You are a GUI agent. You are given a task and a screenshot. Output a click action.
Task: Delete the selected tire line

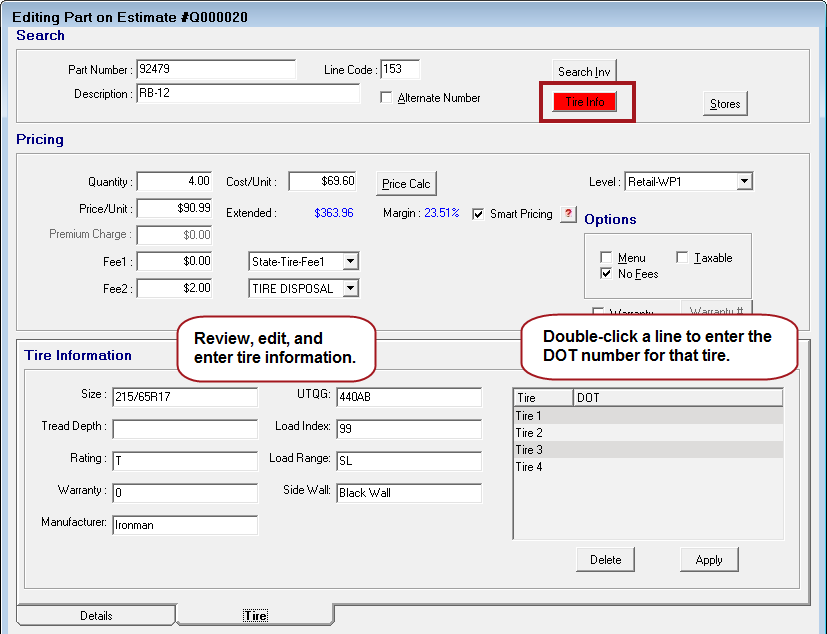point(605,560)
